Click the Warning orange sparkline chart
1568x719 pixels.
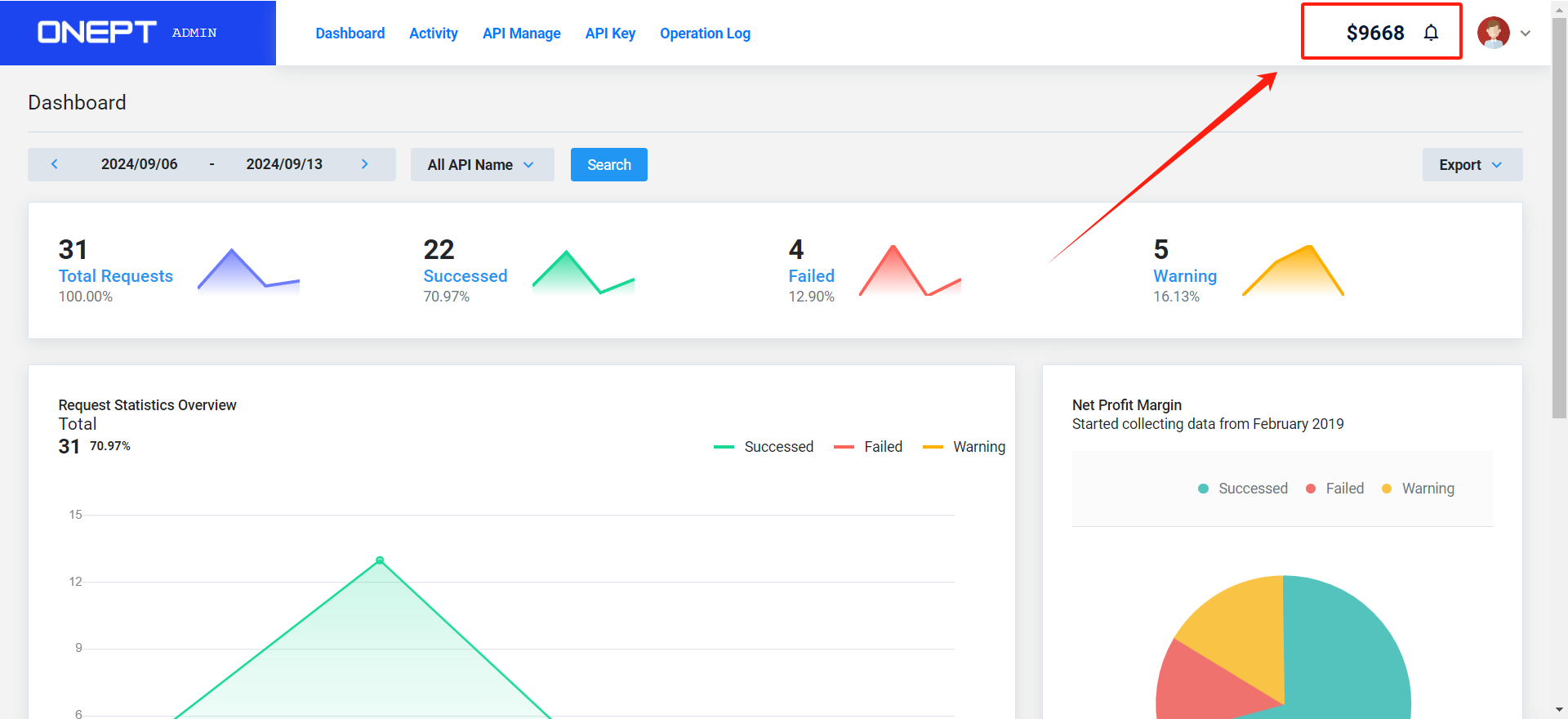coord(1293,270)
